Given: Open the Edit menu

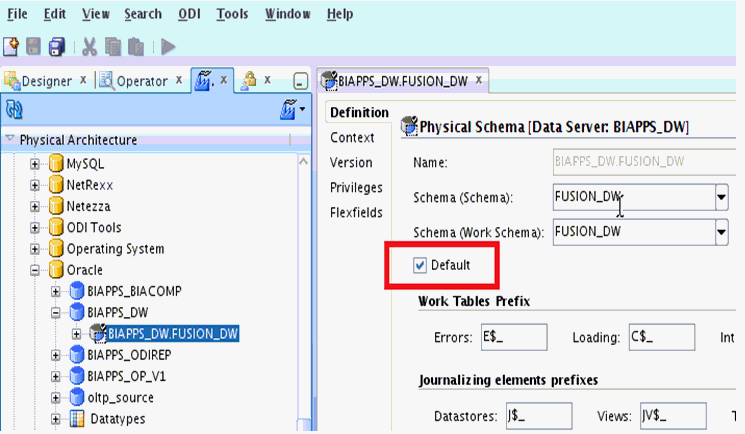Looking at the screenshot, I should (55, 14).
